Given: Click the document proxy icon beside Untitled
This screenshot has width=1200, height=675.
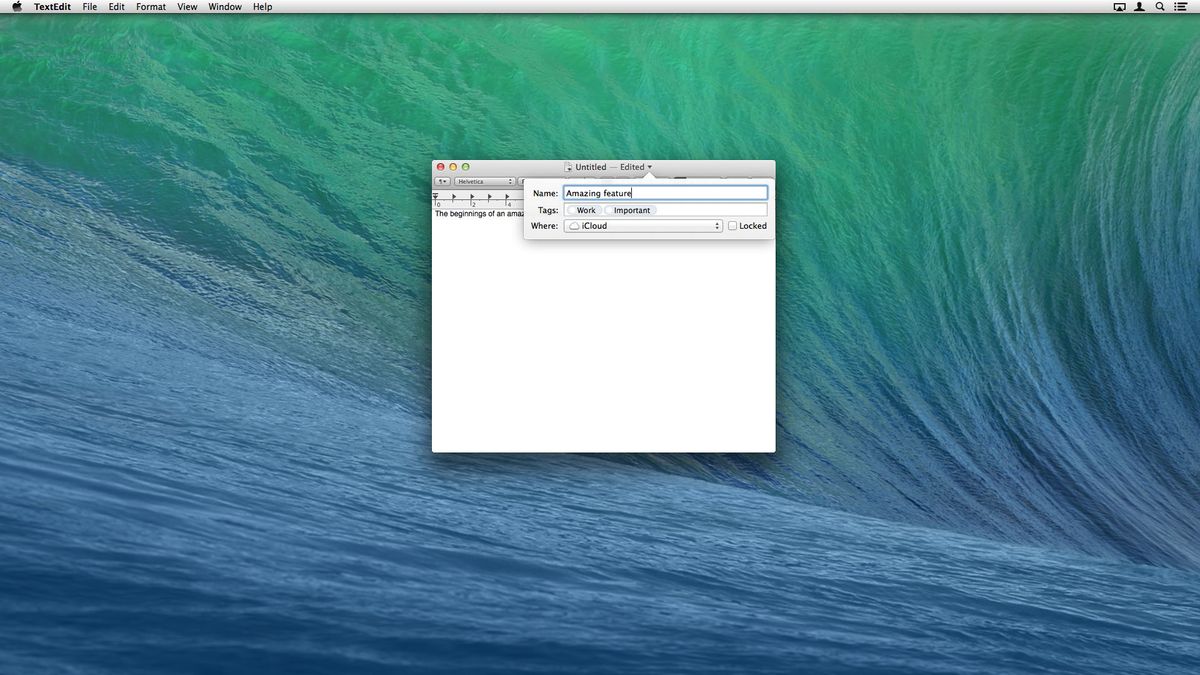Looking at the screenshot, I should pos(568,167).
